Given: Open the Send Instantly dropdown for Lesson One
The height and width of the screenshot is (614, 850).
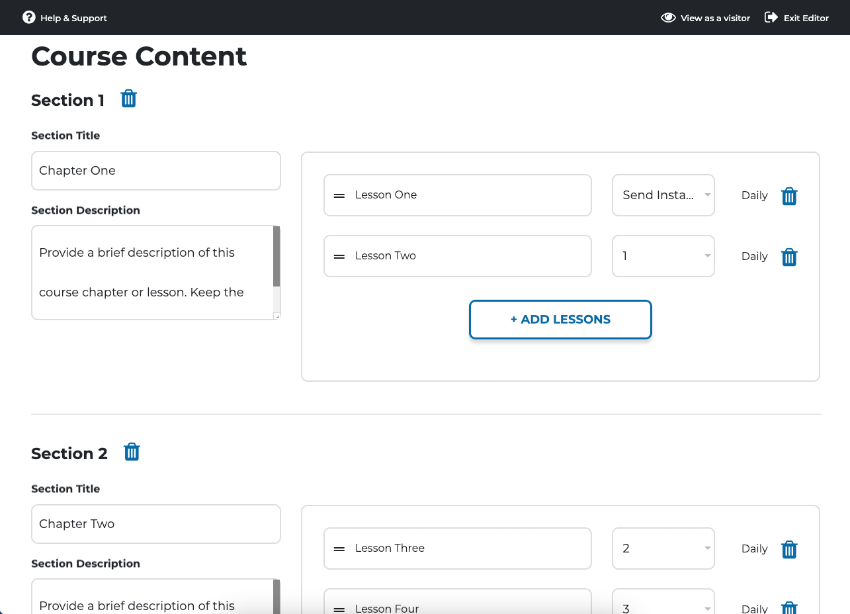Looking at the screenshot, I should pyautogui.click(x=663, y=195).
